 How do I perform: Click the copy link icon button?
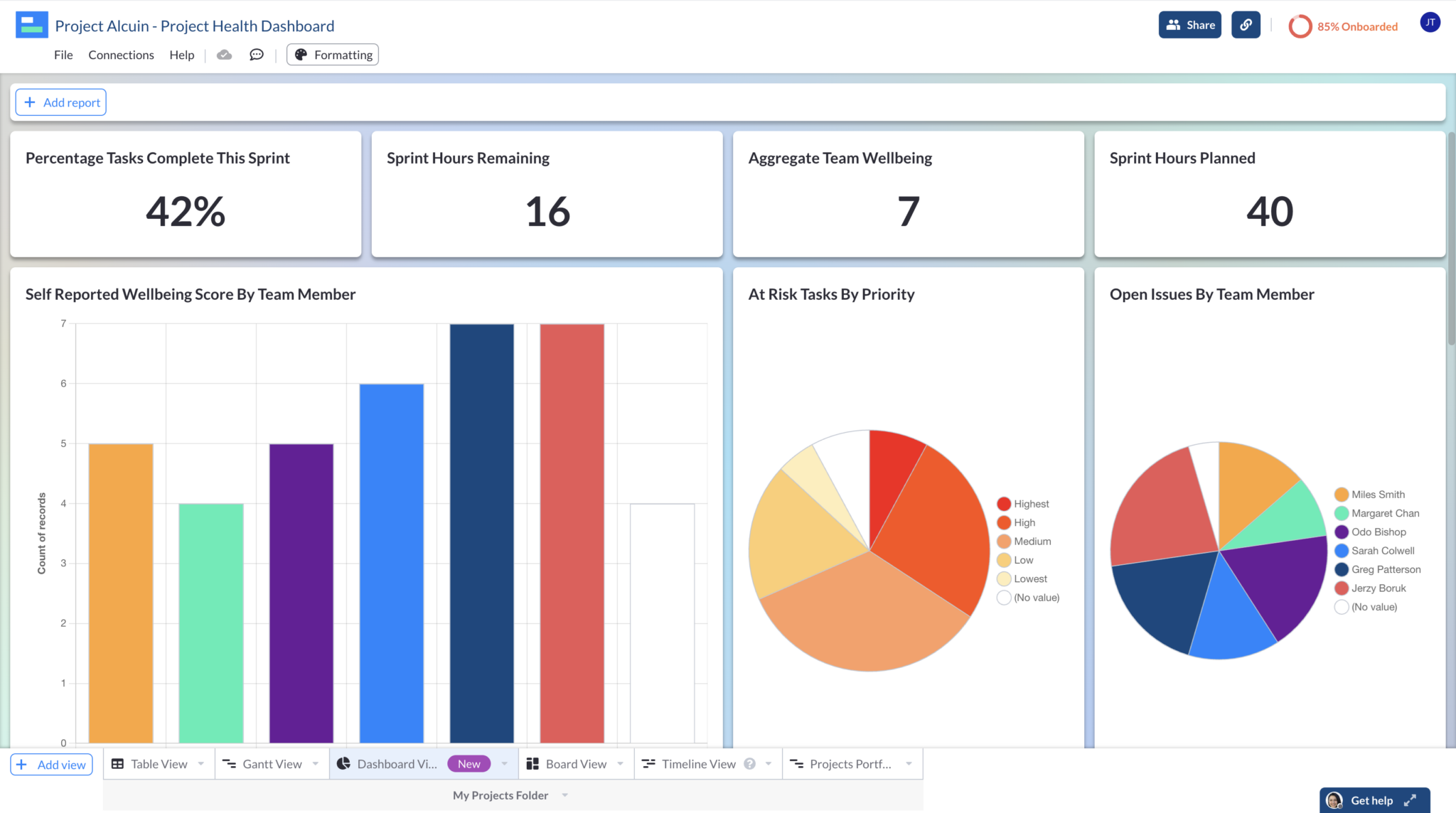[1246, 25]
